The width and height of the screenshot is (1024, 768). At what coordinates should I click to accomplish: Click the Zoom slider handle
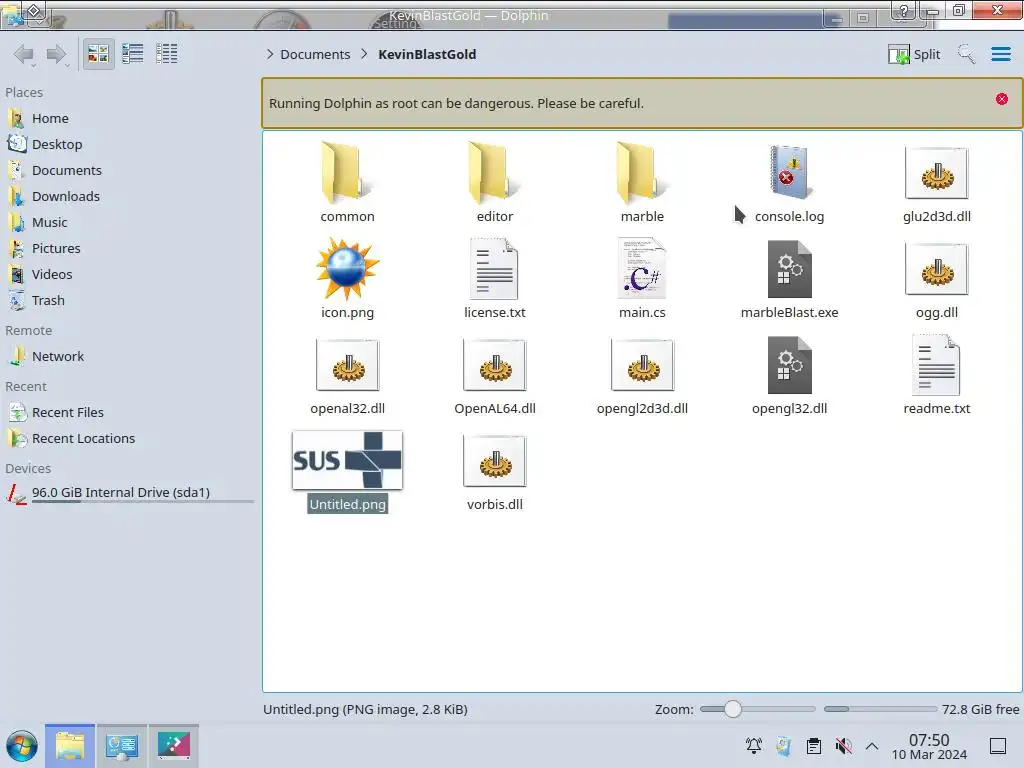[x=733, y=709]
